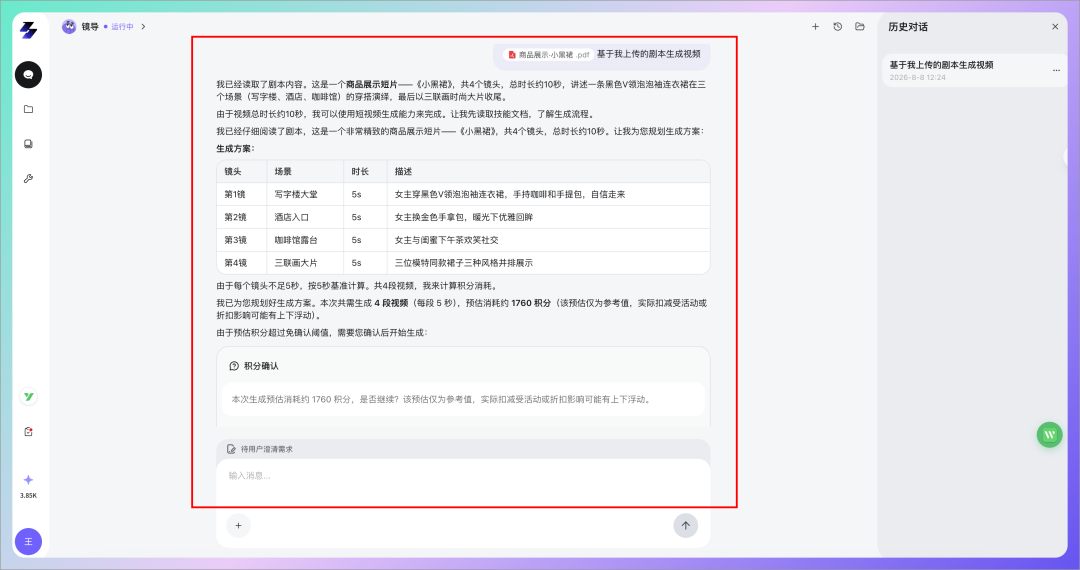1080x570 pixels.
Task: Click the description 三位模特同款裙子三种风格并排展示
Action: (464, 262)
